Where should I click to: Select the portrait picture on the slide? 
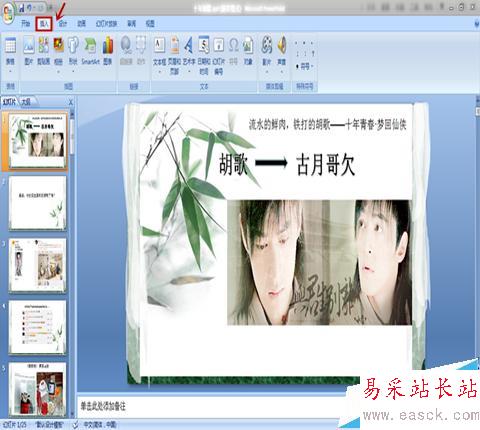(x=319, y=262)
